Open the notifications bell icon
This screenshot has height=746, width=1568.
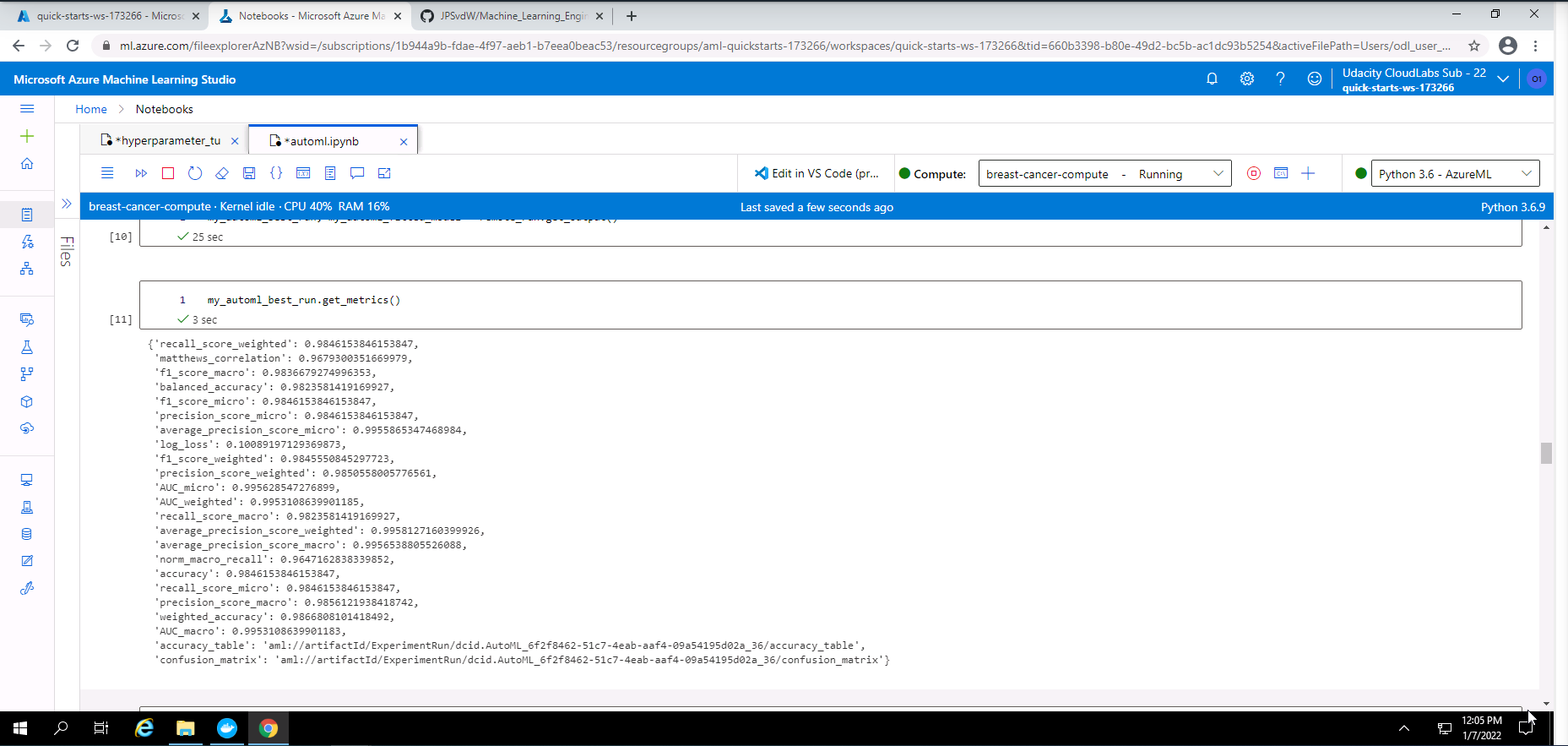click(1212, 79)
